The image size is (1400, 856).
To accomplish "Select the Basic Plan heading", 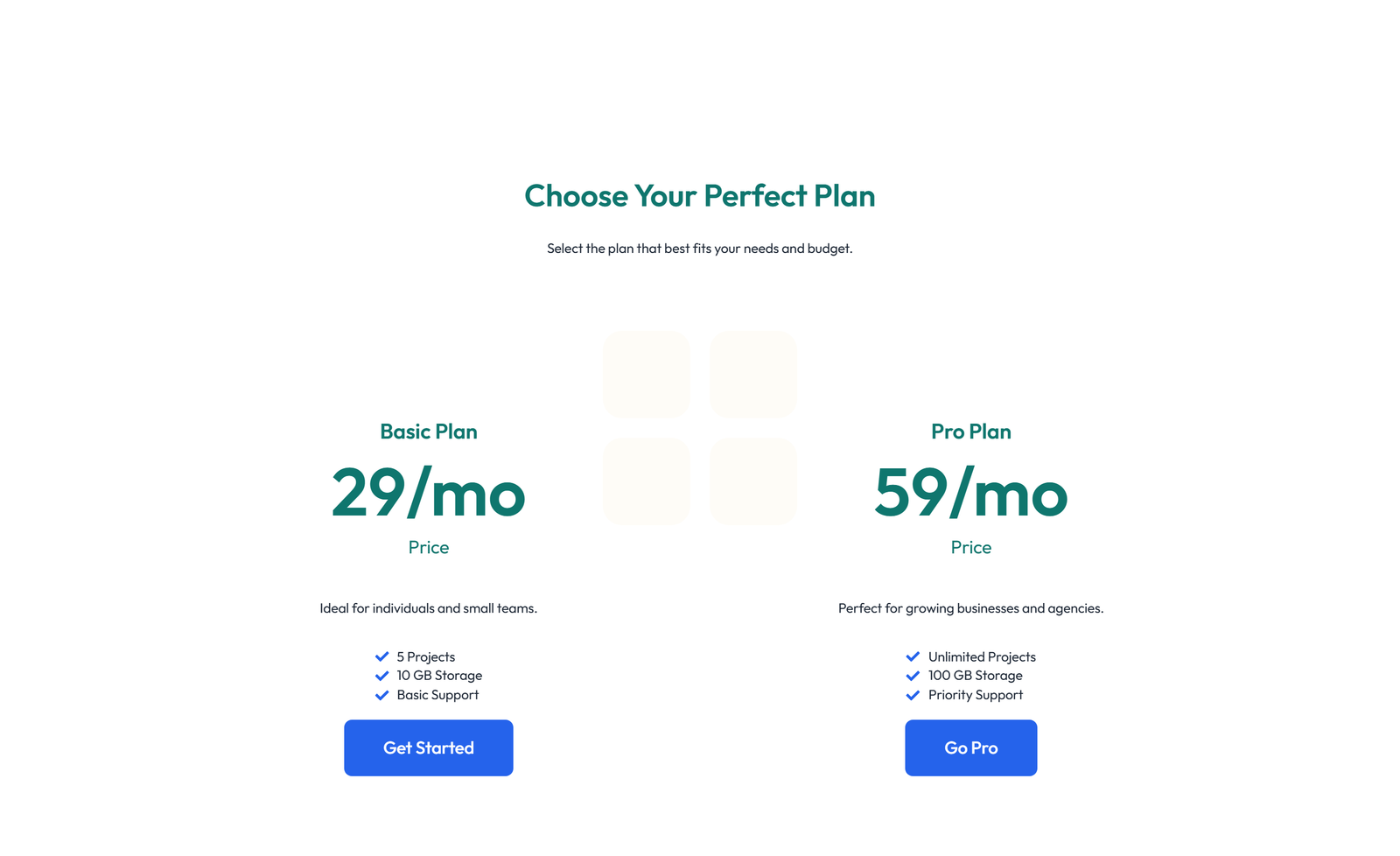I will click(x=429, y=432).
